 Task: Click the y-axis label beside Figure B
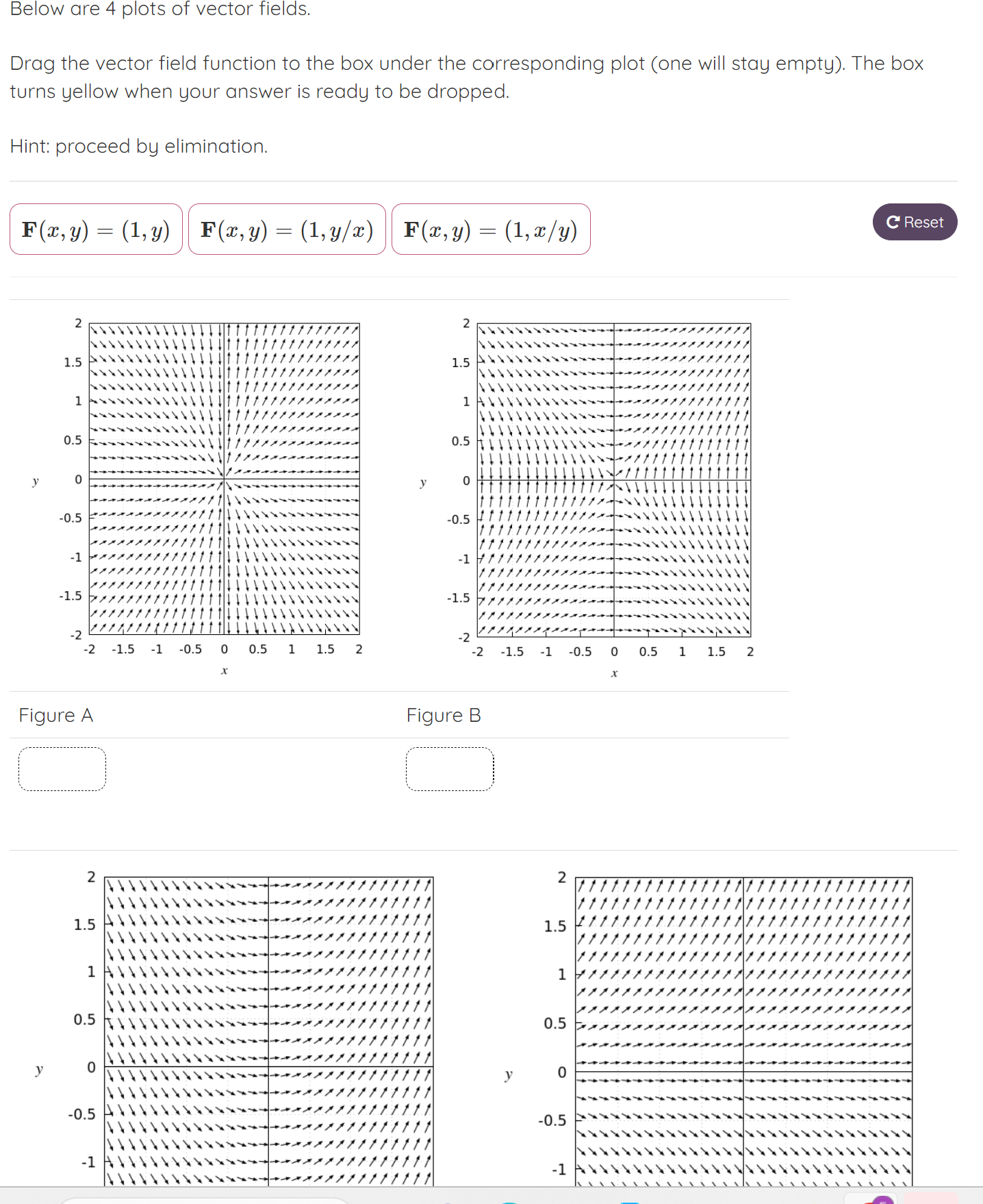point(423,482)
